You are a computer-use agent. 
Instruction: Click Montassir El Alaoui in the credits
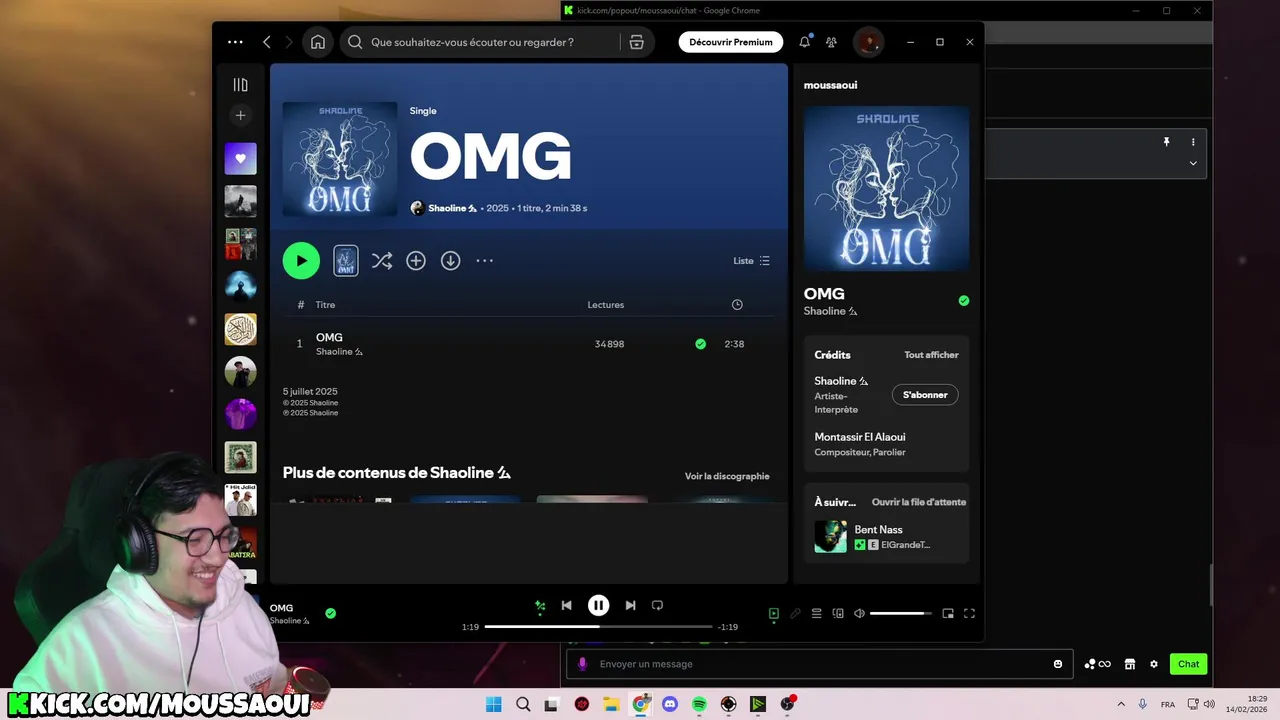pyautogui.click(x=860, y=437)
